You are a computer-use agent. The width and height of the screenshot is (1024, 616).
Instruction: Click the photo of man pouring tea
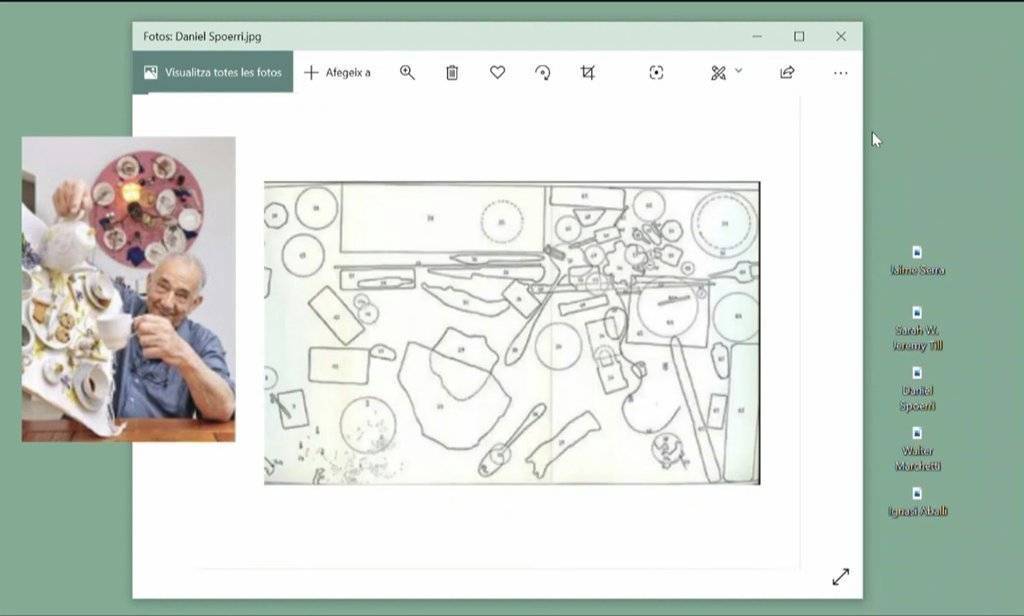pyautogui.click(x=128, y=289)
